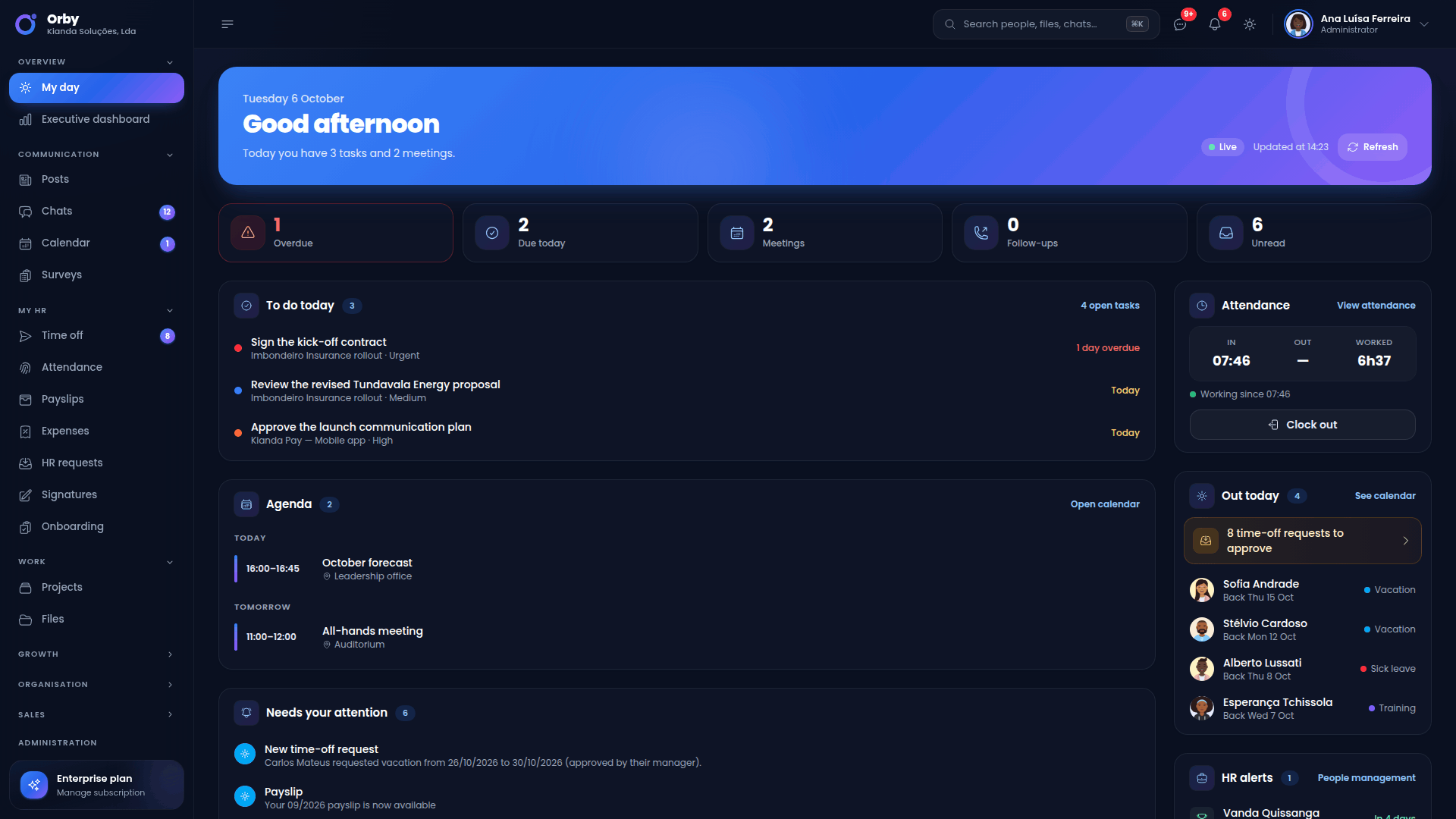Click the Orby logo icon

click(x=26, y=24)
